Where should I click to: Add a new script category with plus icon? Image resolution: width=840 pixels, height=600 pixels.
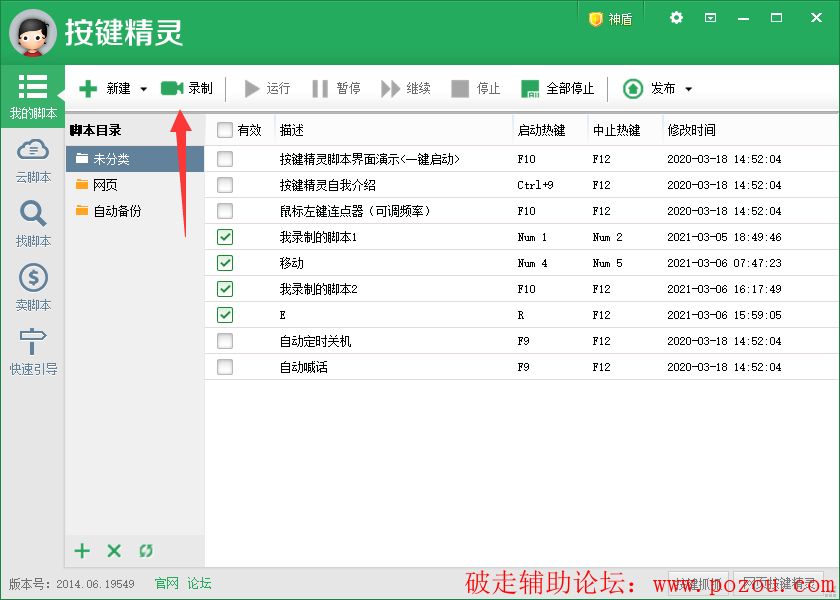82,551
